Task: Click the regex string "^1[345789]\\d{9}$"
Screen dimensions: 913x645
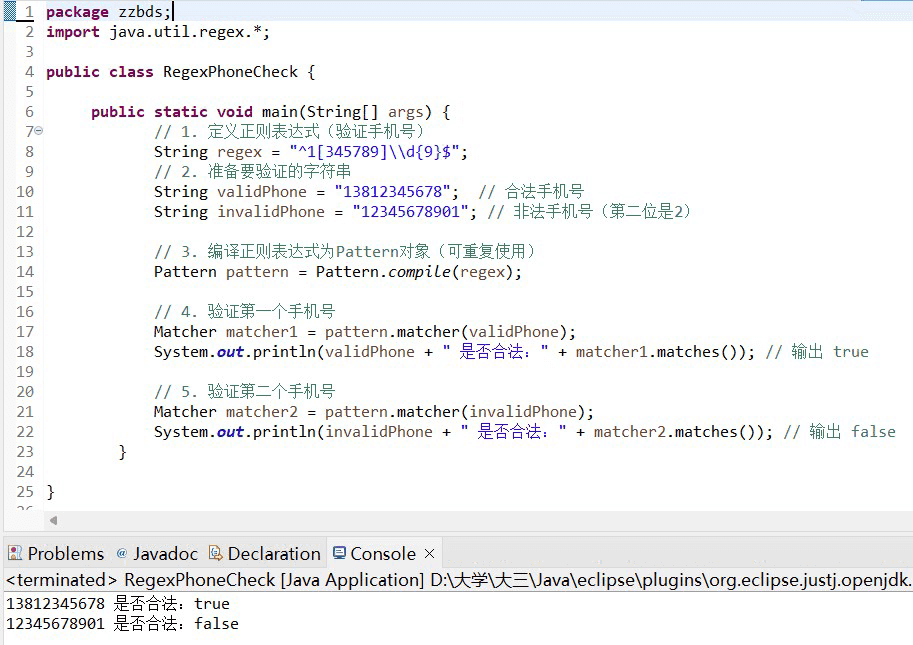Action: pos(374,152)
